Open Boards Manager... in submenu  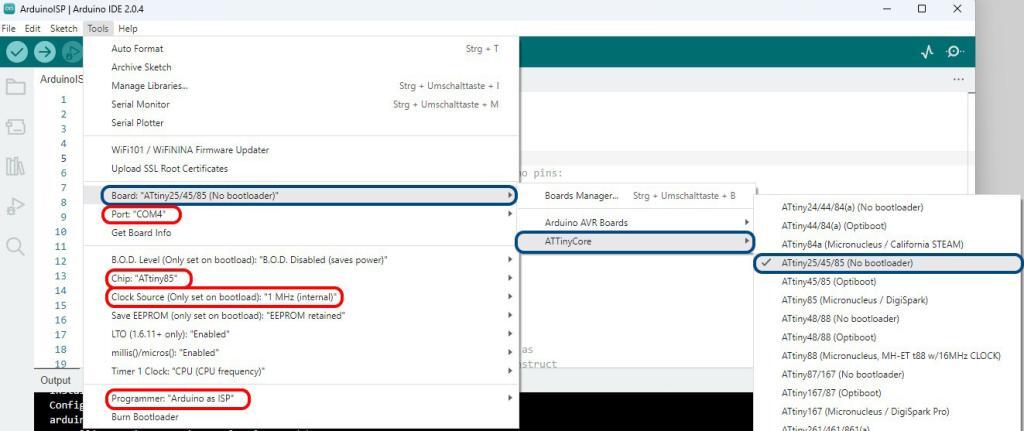click(x=637, y=195)
